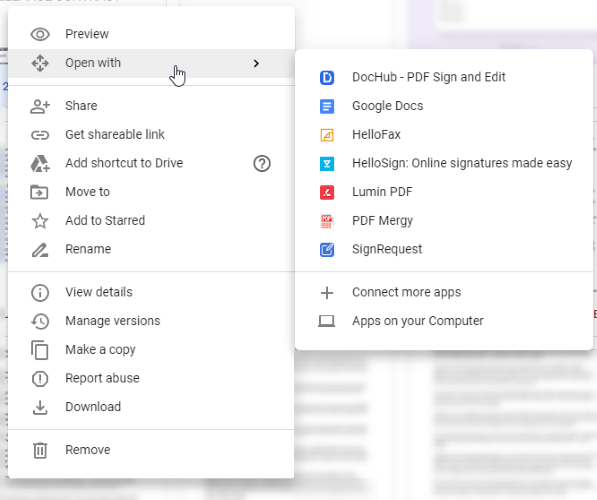
Task: Select HelloFax in the submenu
Action: coord(444,135)
